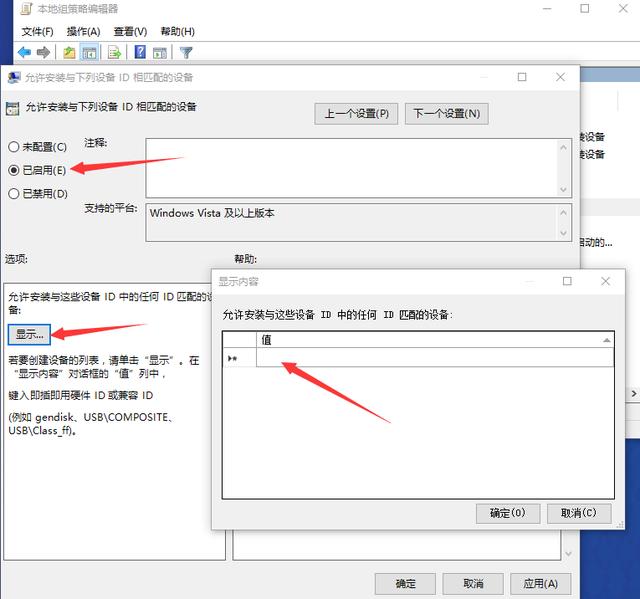
Task: Open the 查看(V) menu
Action: pos(130,31)
